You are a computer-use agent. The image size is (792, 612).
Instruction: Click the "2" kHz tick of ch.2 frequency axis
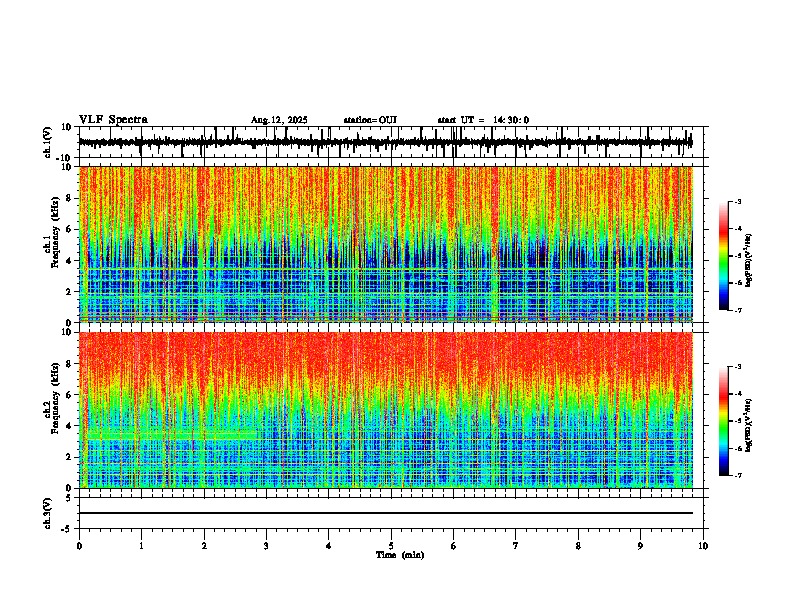point(69,457)
